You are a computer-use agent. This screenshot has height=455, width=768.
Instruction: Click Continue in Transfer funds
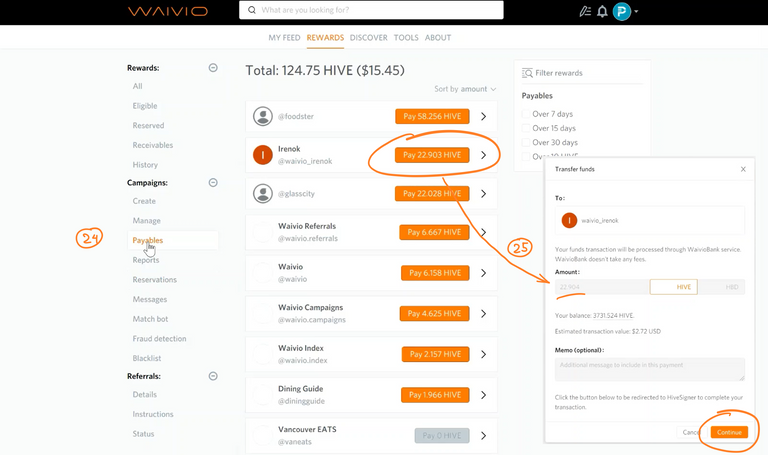coord(729,432)
